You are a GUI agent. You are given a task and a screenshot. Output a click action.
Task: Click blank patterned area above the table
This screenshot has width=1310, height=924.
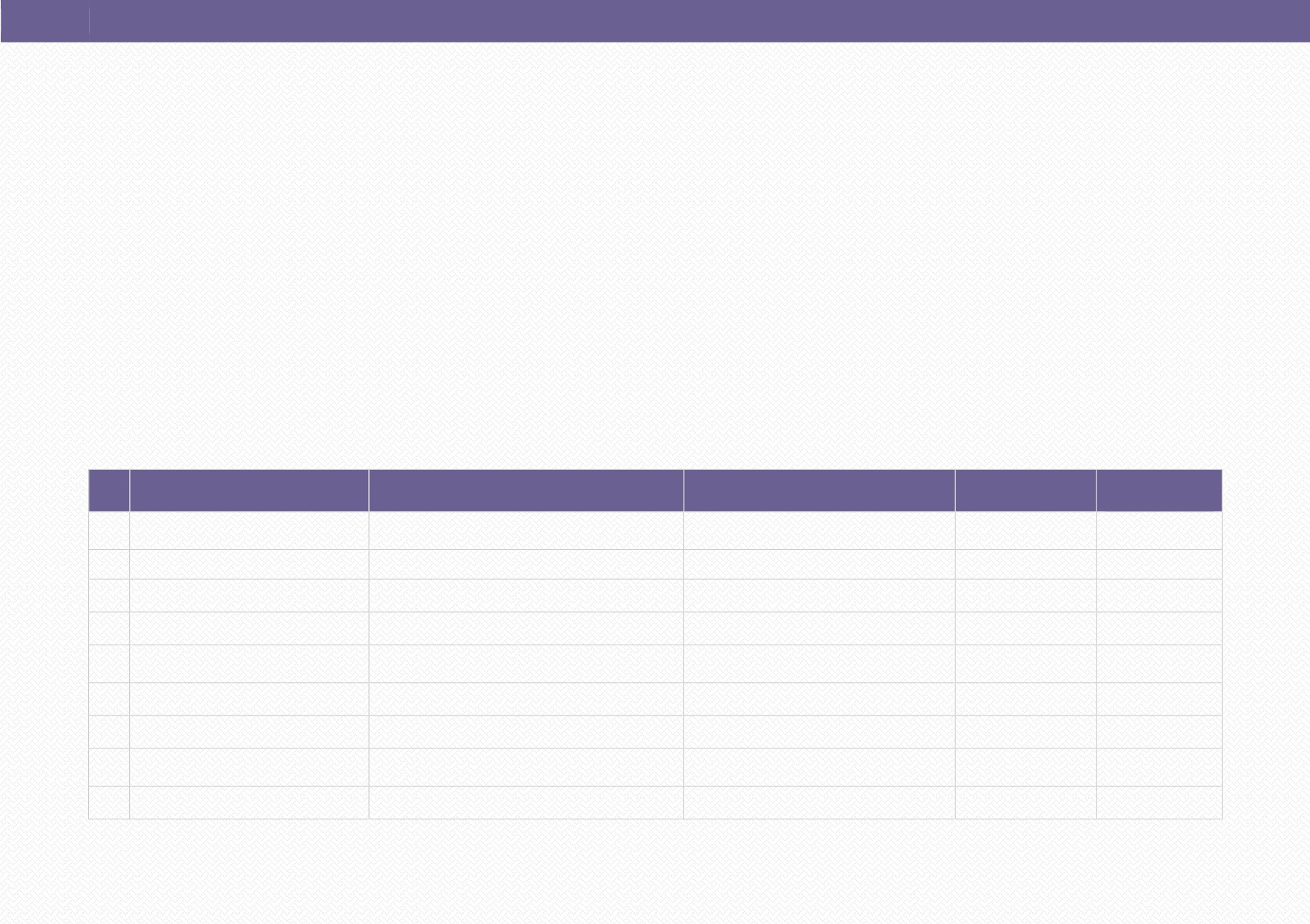click(655, 254)
